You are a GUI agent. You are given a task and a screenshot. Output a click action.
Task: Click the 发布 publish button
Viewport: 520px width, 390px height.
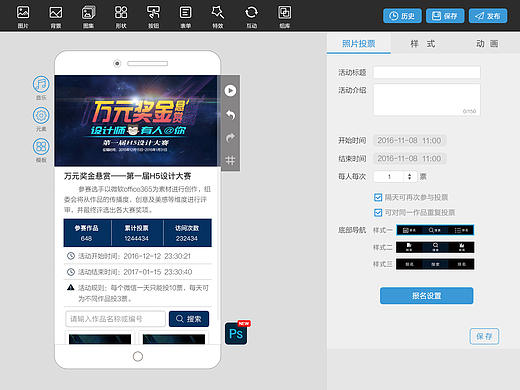488,16
